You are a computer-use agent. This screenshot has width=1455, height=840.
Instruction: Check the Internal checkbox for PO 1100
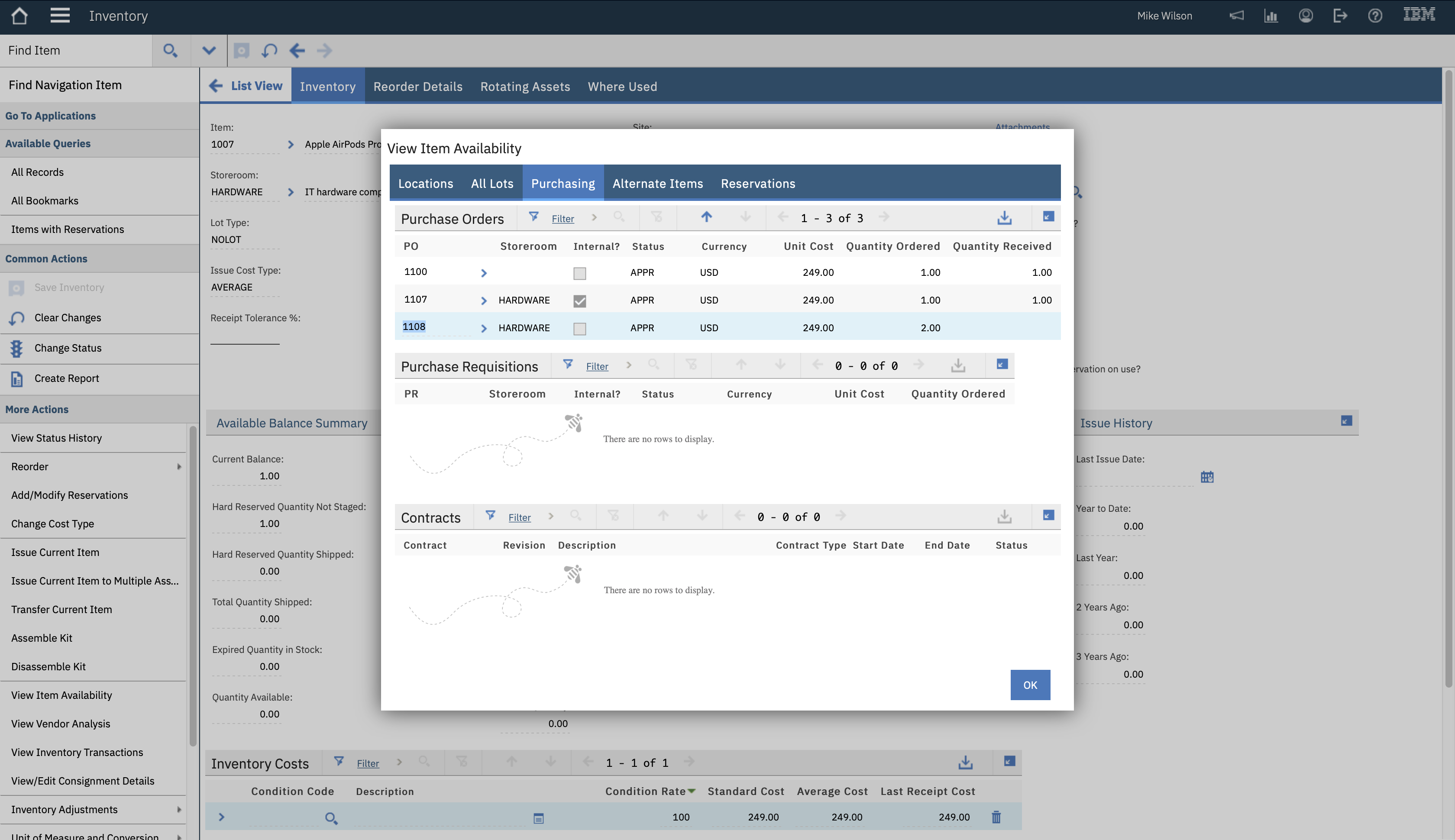tap(579, 273)
